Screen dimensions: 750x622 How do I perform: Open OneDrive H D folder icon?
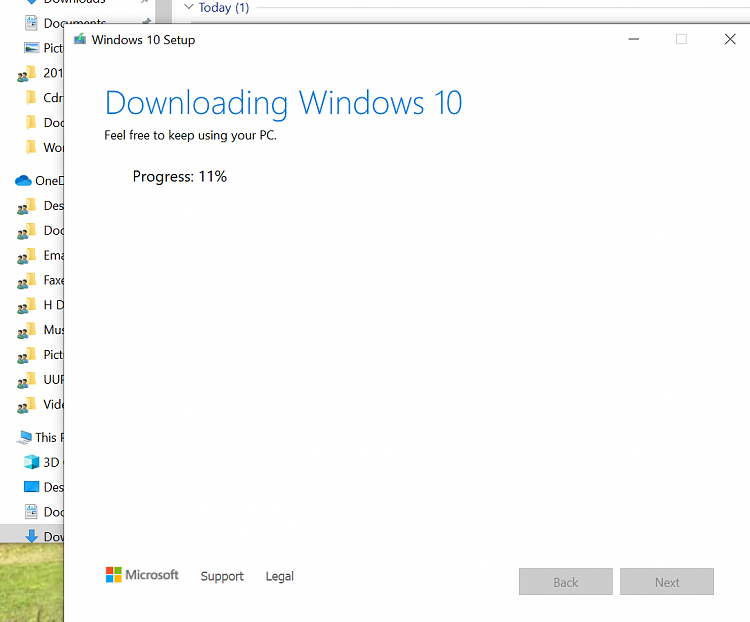[27, 306]
